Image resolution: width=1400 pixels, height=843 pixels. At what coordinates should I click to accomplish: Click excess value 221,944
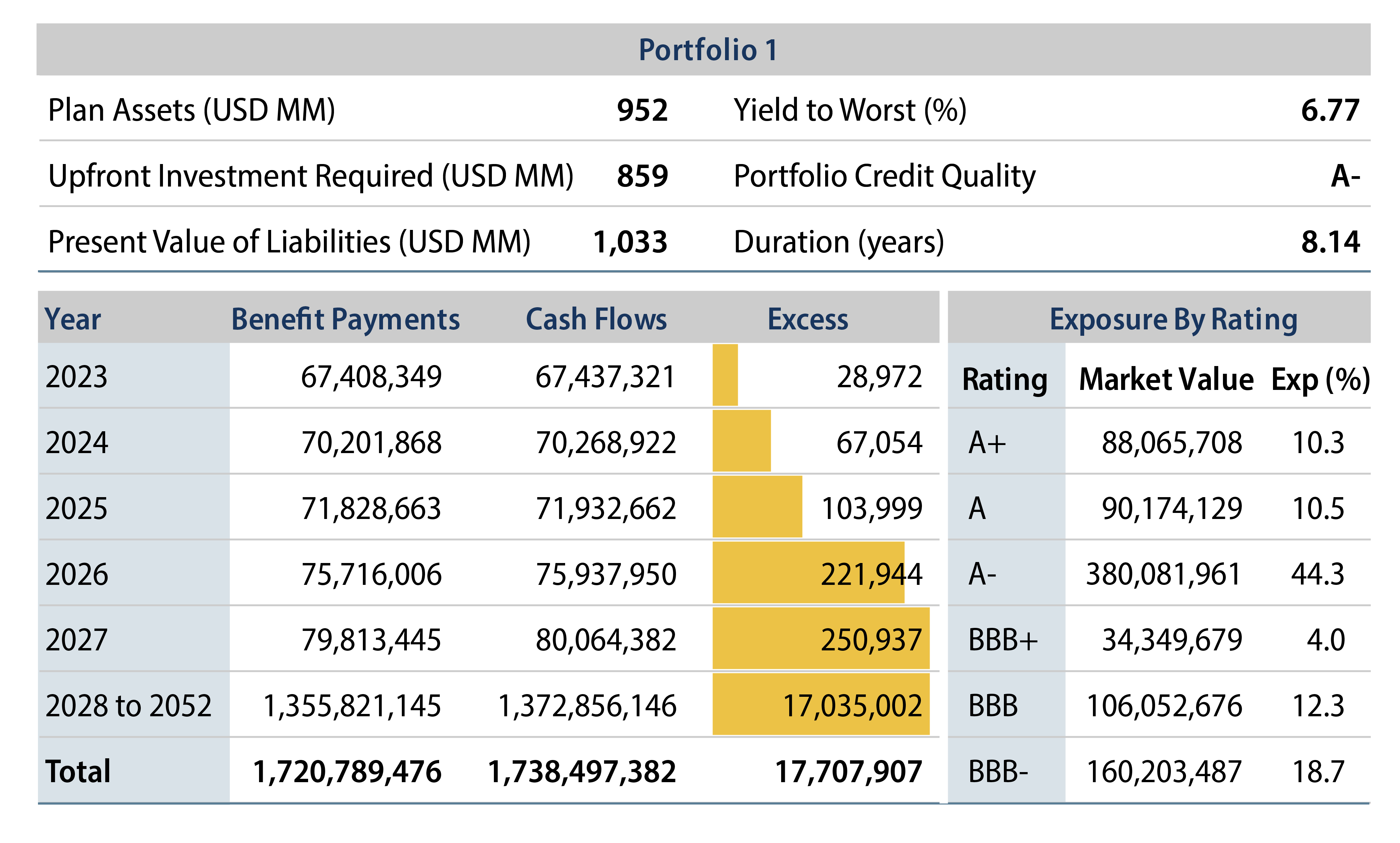point(872,575)
